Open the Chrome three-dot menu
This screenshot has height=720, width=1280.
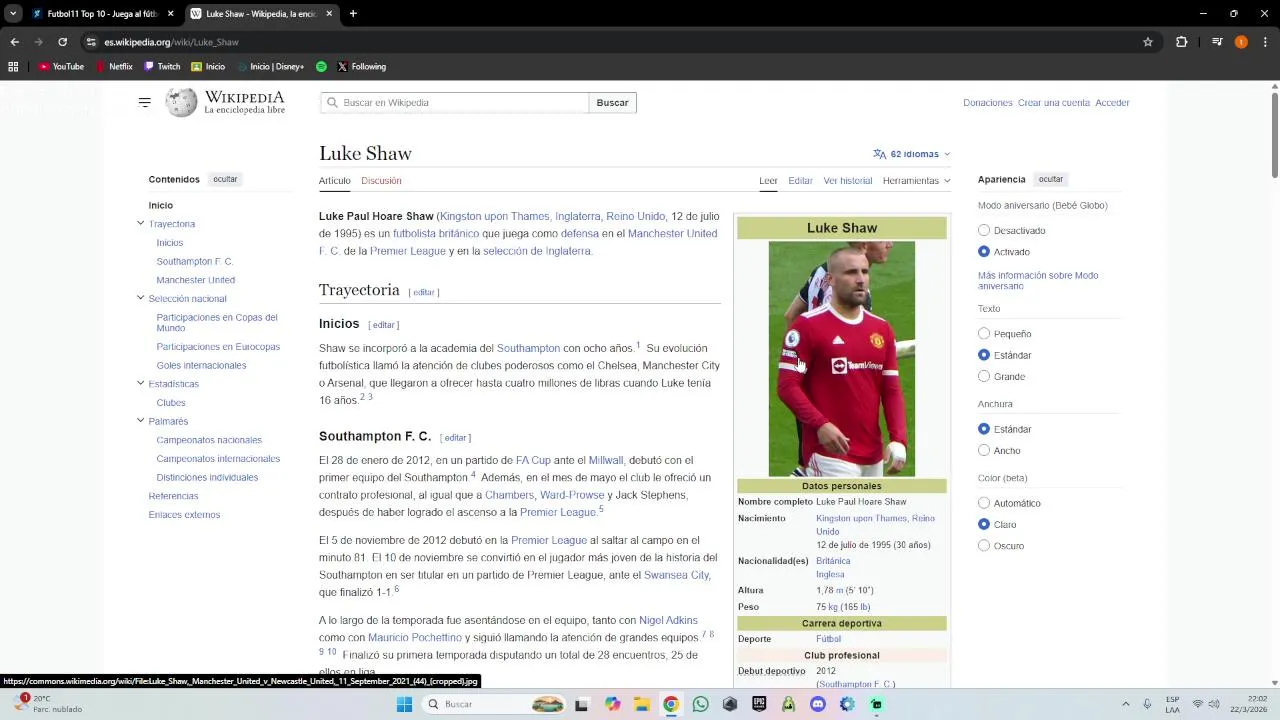[x=1265, y=42]
